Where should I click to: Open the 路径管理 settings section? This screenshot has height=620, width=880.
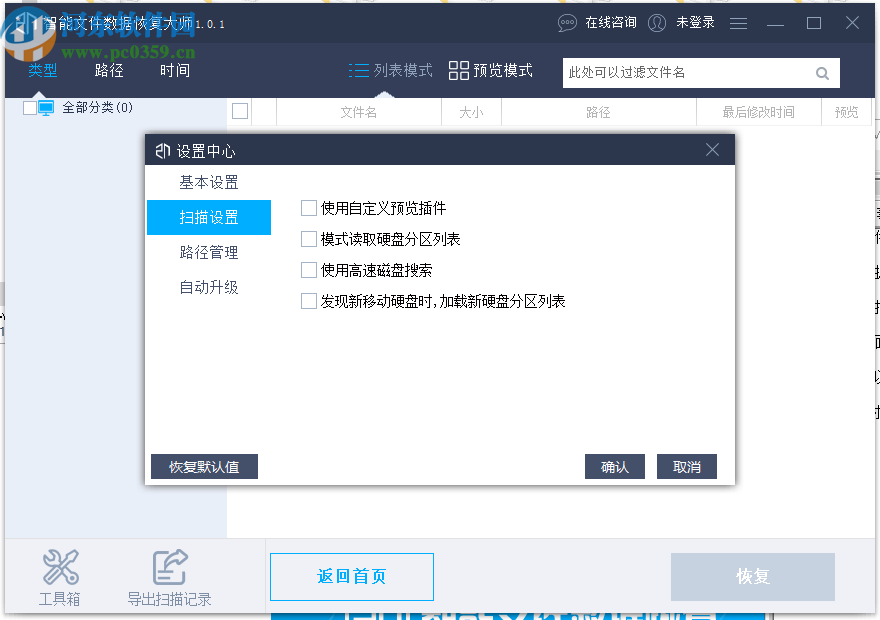click(x=208, y=252)
